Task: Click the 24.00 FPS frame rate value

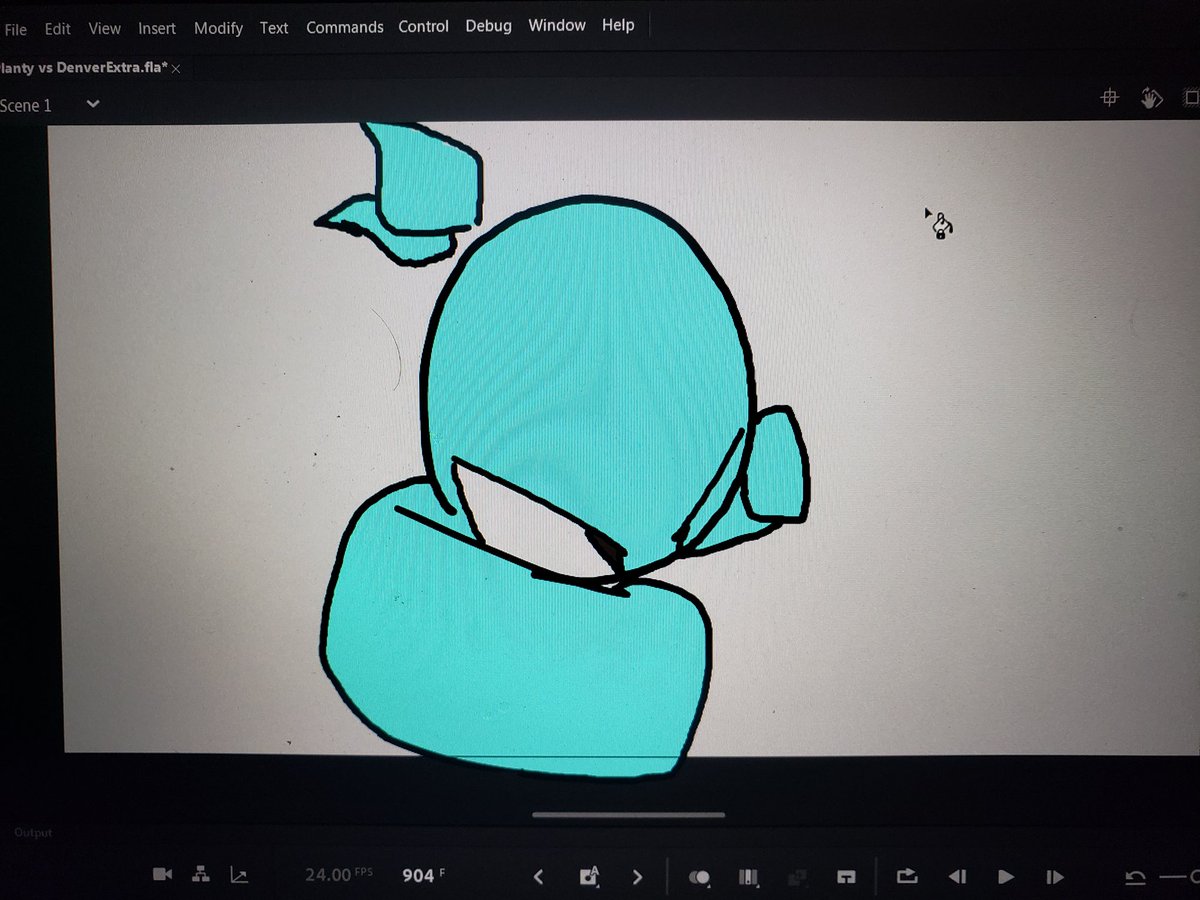Action: pos(338,874)
